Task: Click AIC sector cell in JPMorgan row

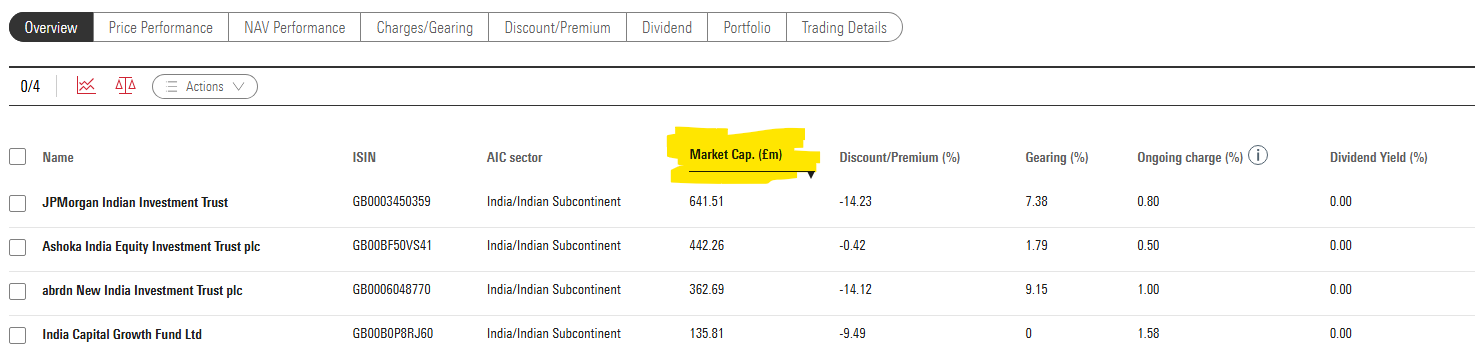Action: point(554,202)
